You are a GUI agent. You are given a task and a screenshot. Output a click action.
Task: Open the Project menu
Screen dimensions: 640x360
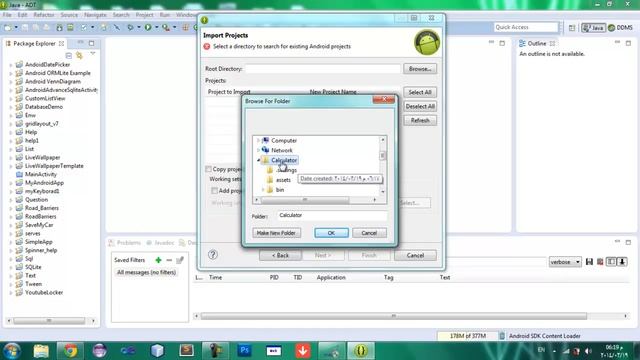144,15
